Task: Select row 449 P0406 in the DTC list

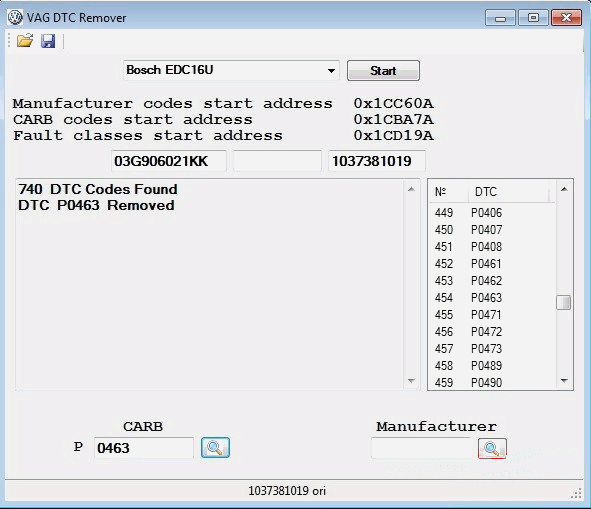Action: tap(492, 213)
